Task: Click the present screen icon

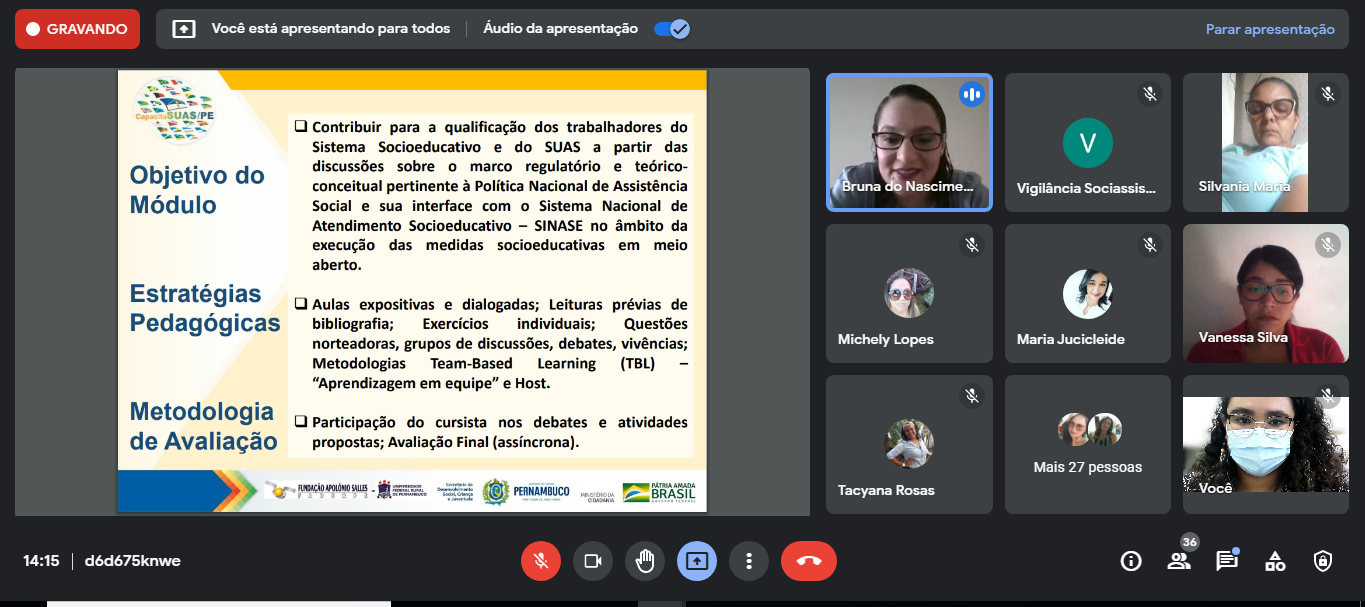Action: pos(697,561)
